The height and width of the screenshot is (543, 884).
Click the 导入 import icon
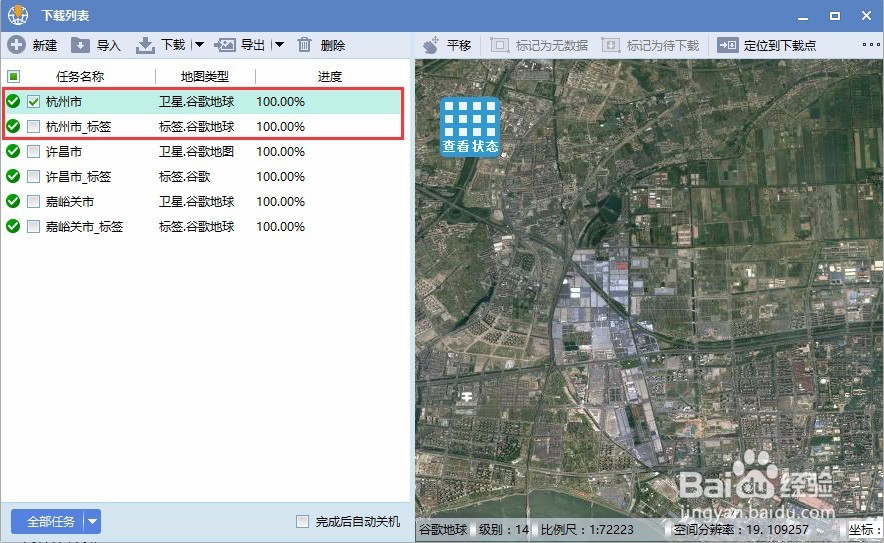click(80, 45)
